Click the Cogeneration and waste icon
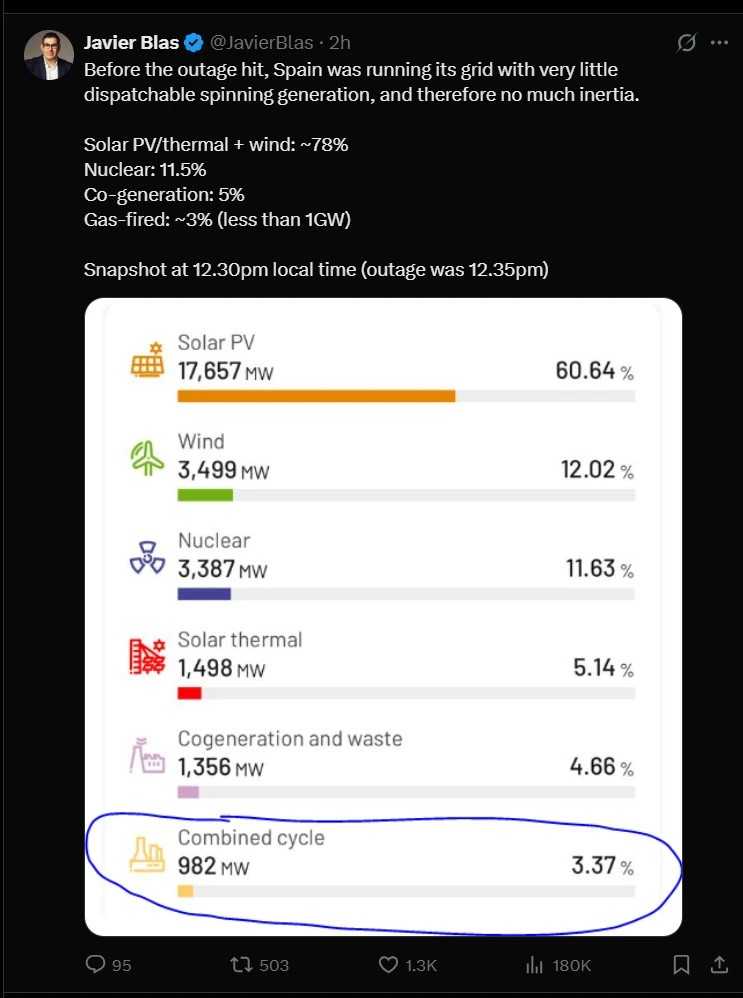 point(147,757)
